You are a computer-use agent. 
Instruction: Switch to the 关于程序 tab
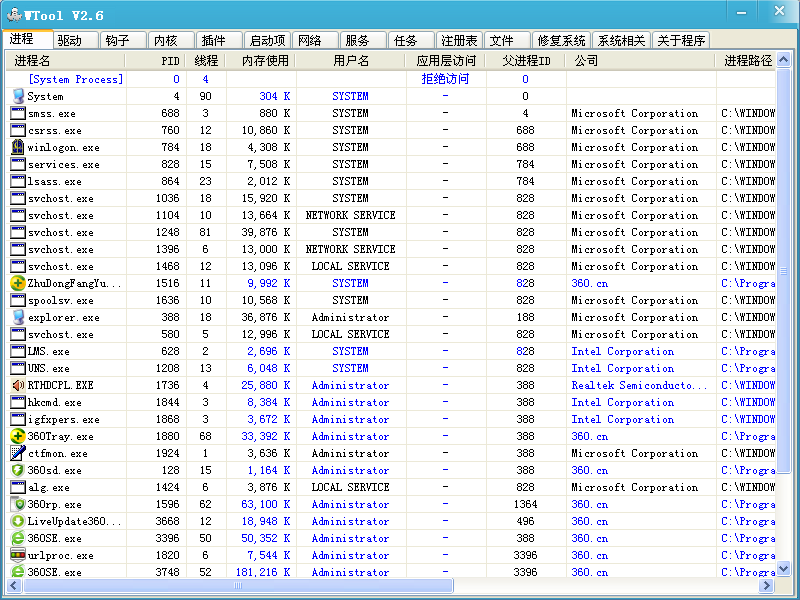tap(681, 40)
